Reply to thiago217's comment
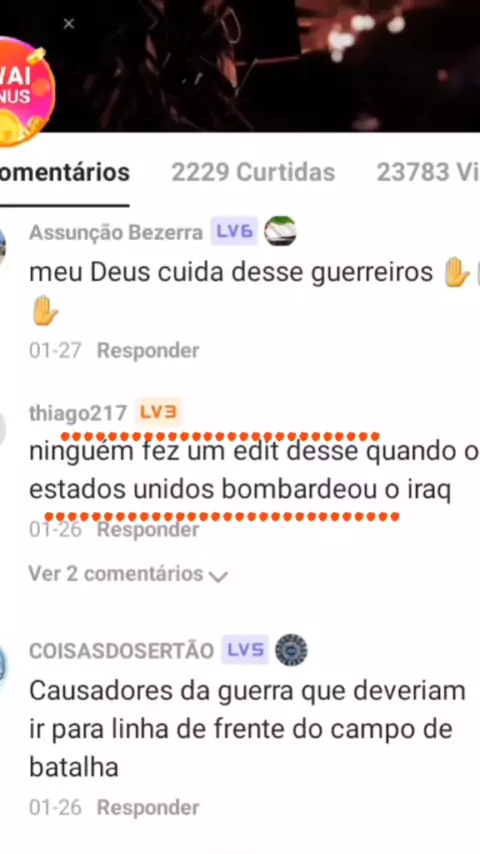The image size is (480, 854). [148, 529]
